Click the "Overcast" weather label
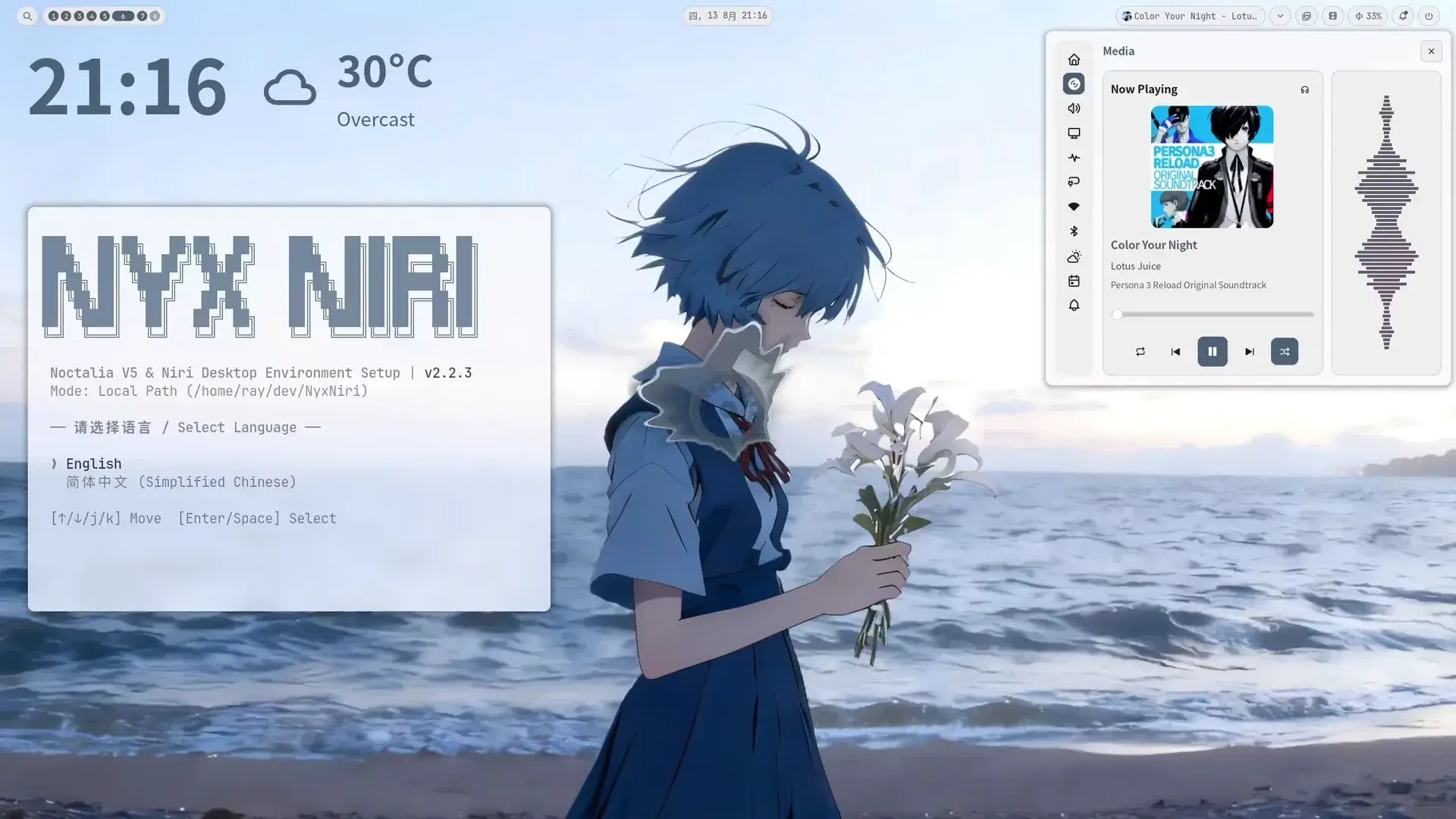Viewport: 1456px width, 819px height. point(375,120)
